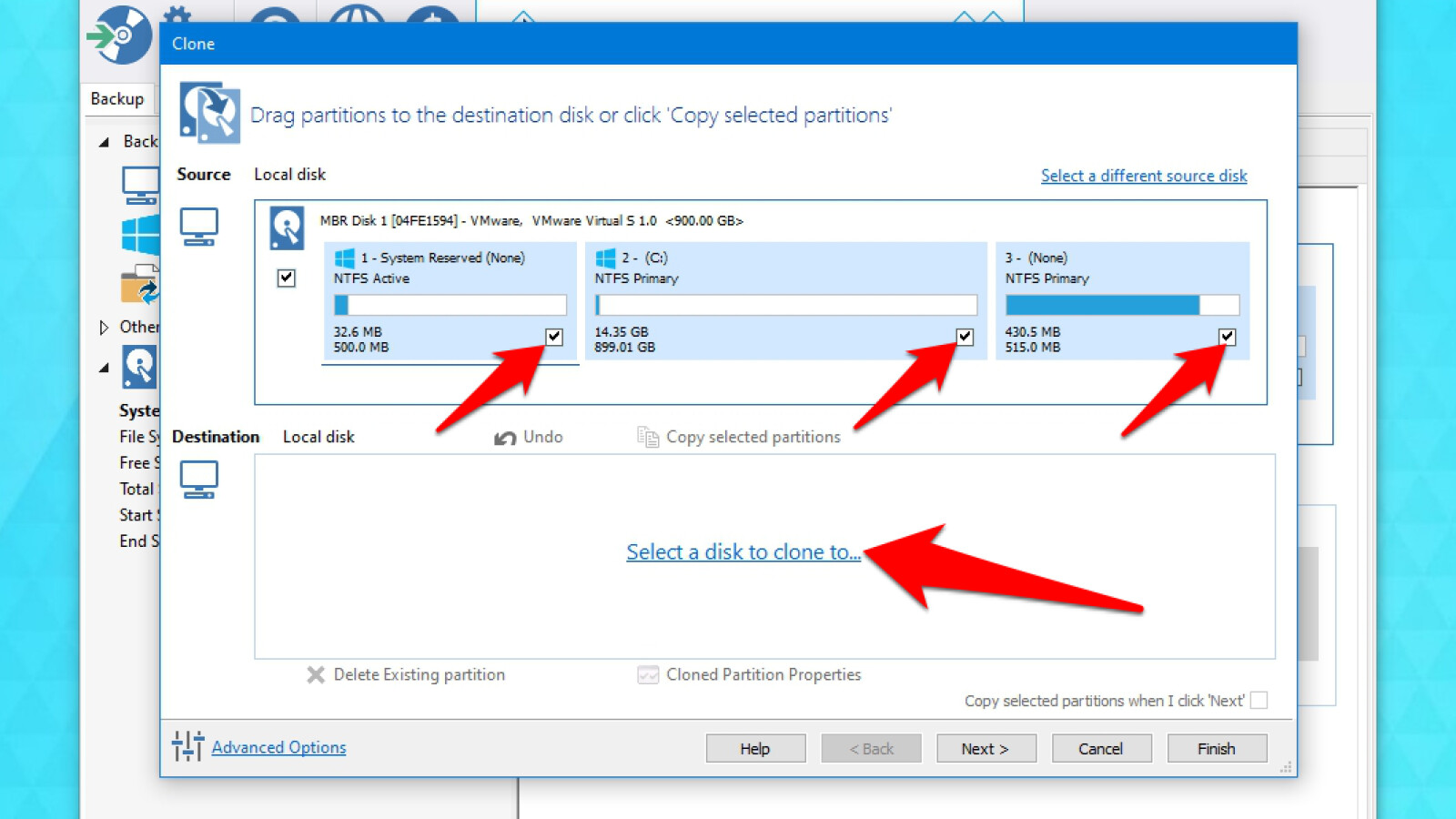
Task: Click the '515.0 MB' size value
Action: point(1033,347)
